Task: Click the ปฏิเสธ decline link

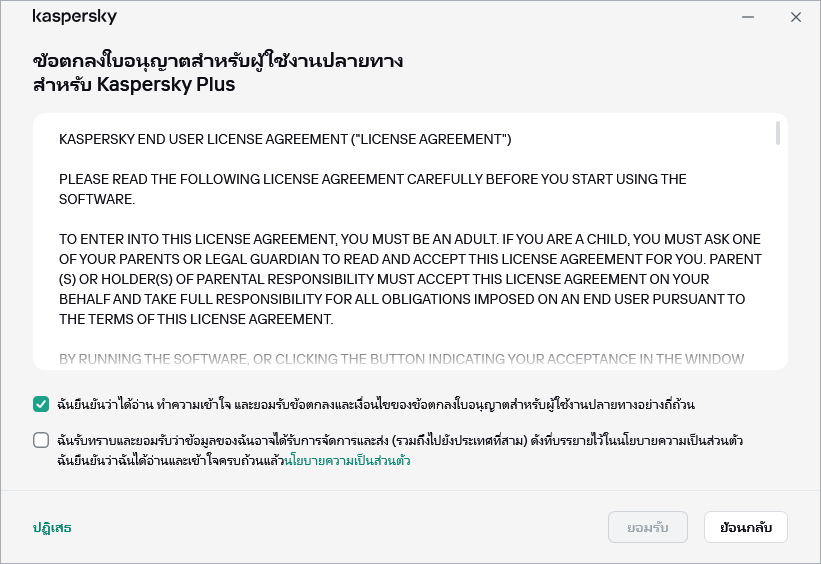Action: click(x=52, y=527)
